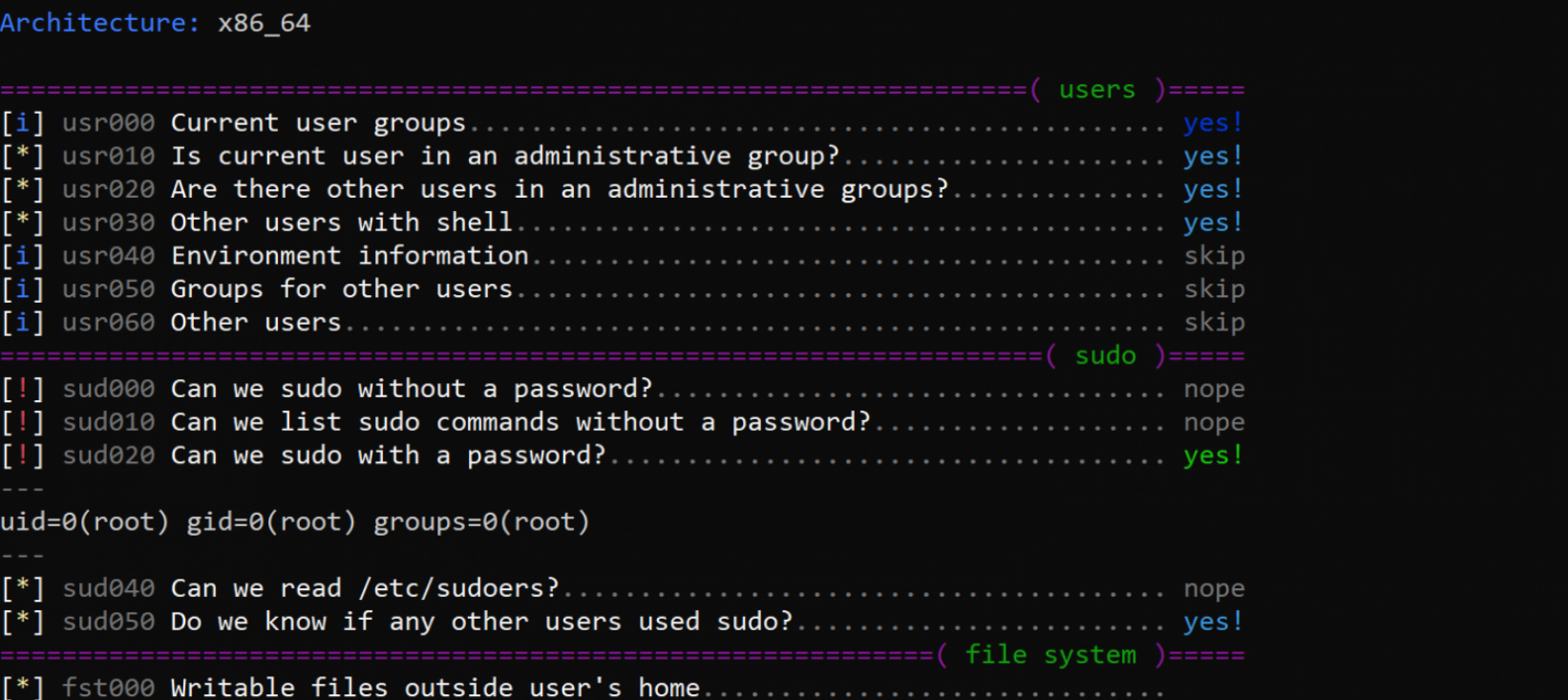The image size is (1568, 700).
Task: Click the skip result for usr040
Action: coord(1214,256)
